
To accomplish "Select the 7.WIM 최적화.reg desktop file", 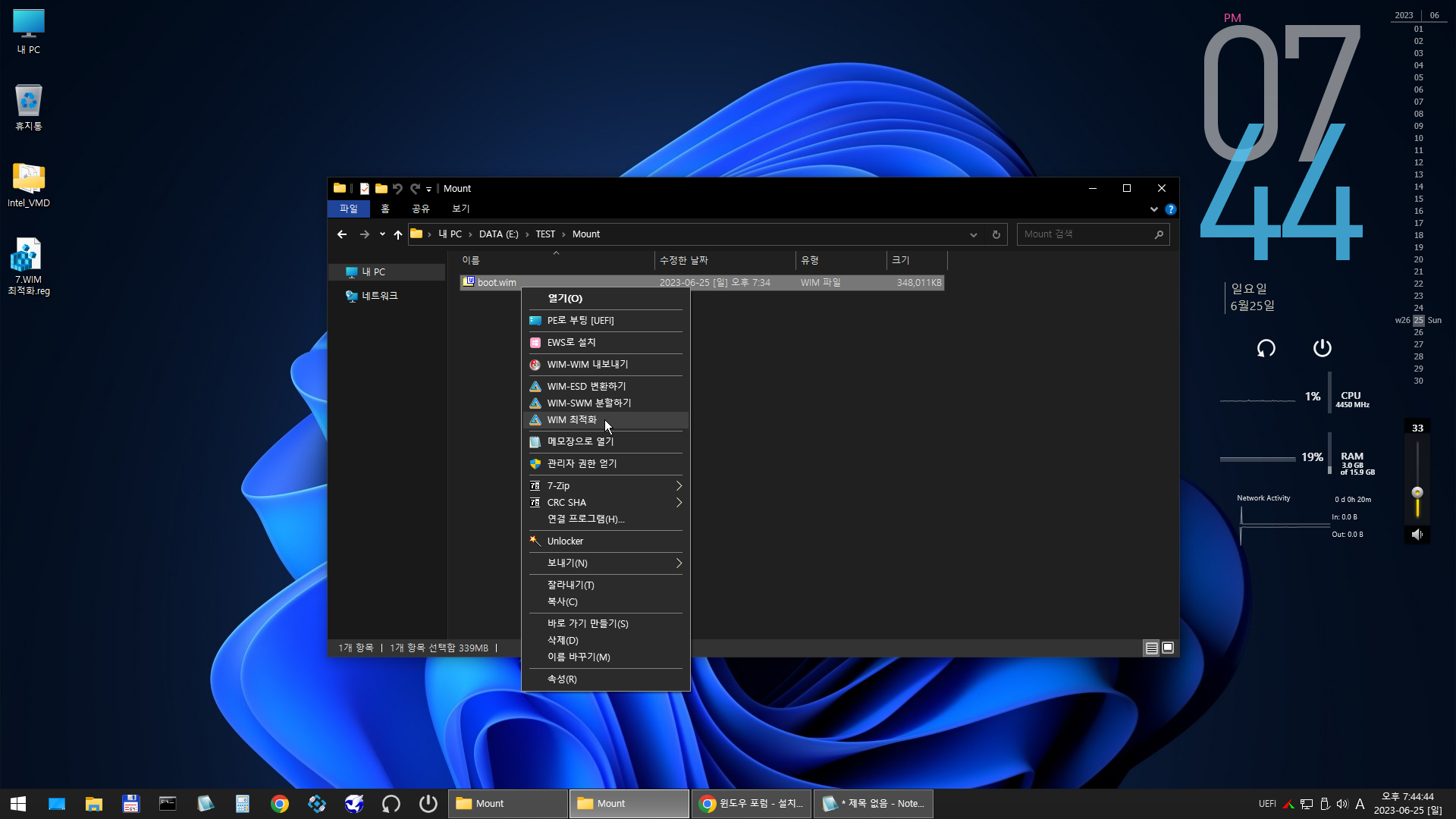I will (x=29, y=266).
